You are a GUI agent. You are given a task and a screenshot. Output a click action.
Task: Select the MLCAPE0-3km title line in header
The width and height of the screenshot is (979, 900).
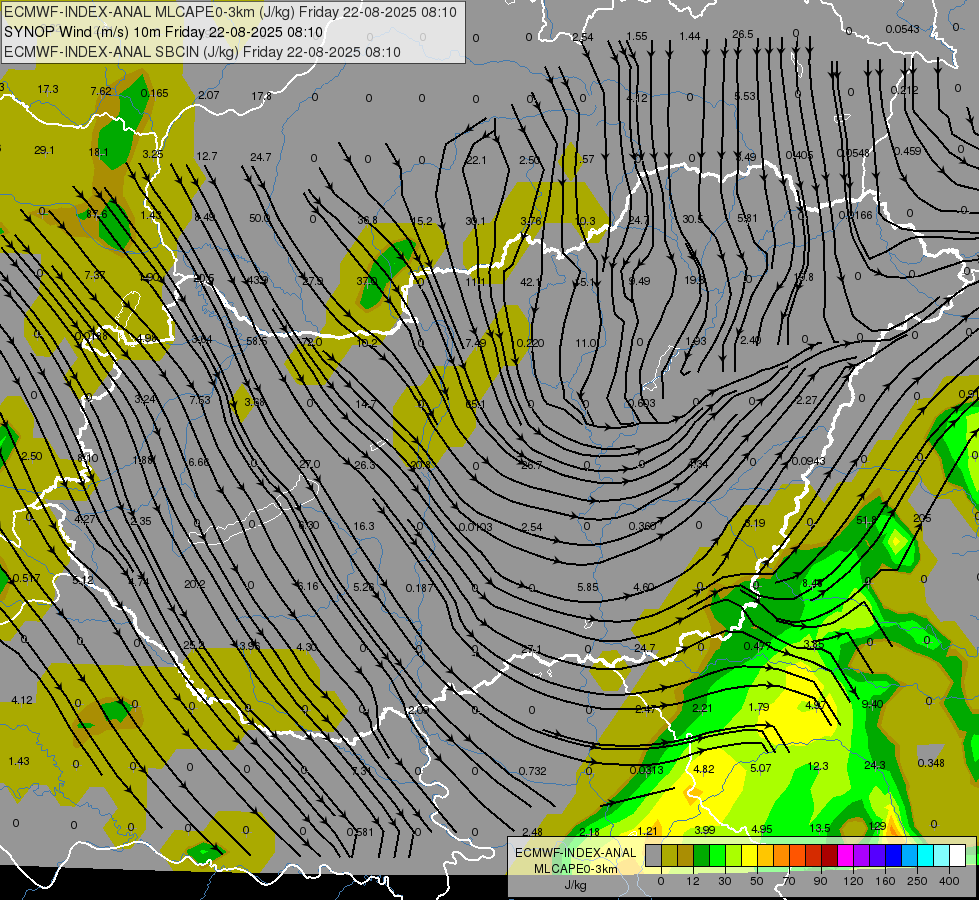click(x=230, y=12)
